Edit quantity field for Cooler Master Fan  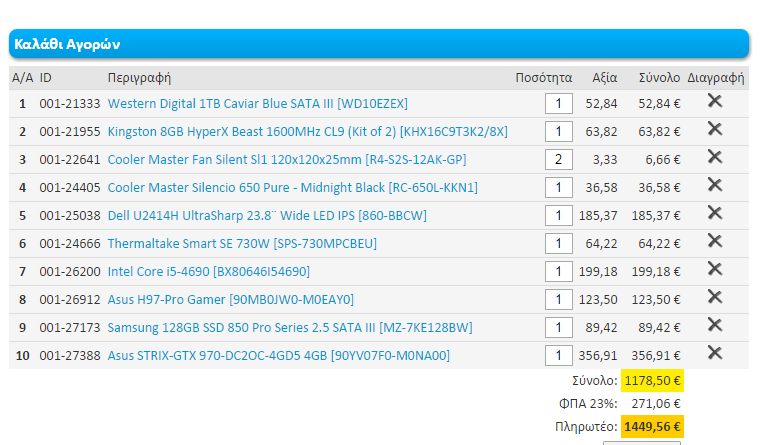(559, 160)
